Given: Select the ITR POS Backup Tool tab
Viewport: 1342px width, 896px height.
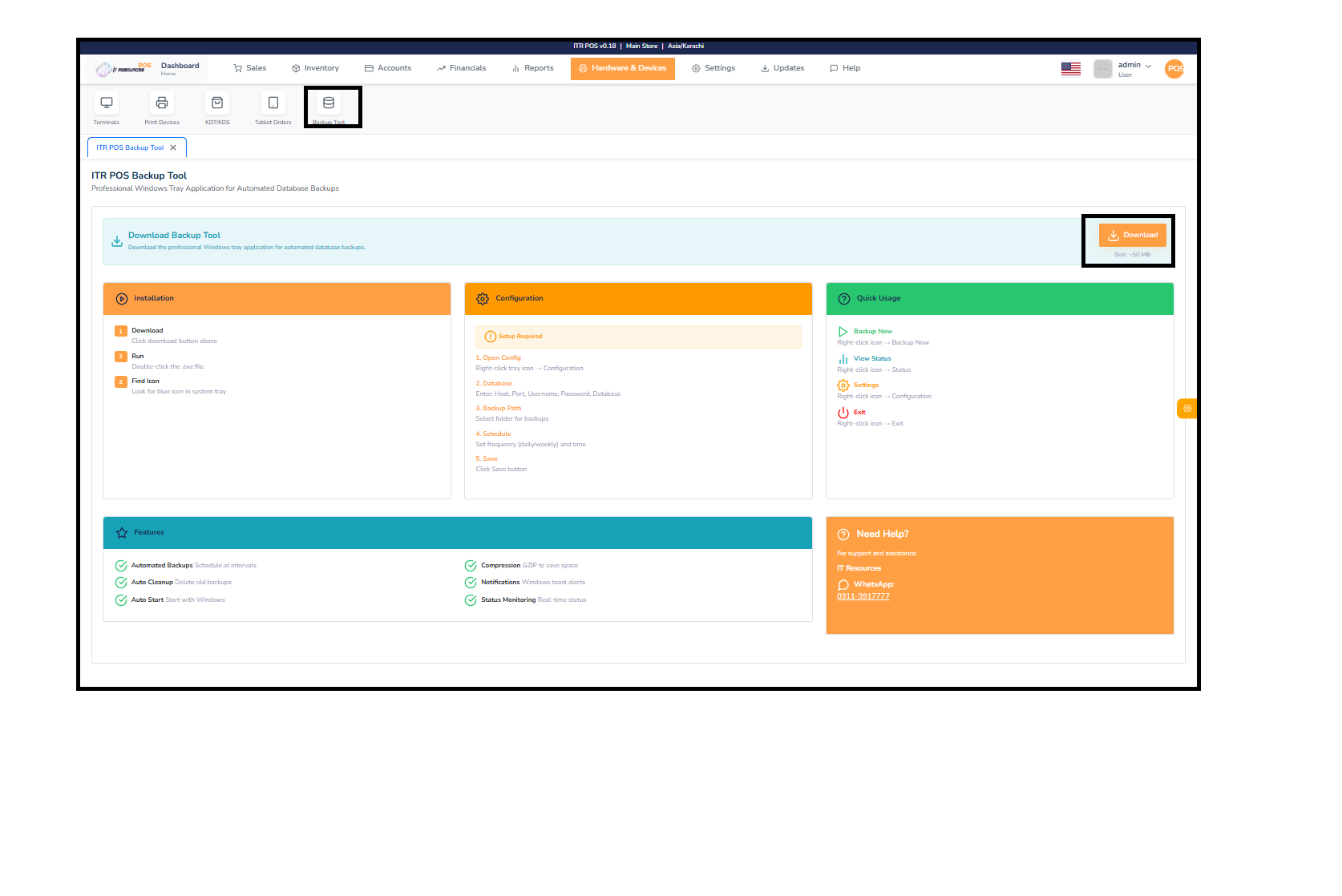Looking at the screenshot, I should tap(128, 147).
